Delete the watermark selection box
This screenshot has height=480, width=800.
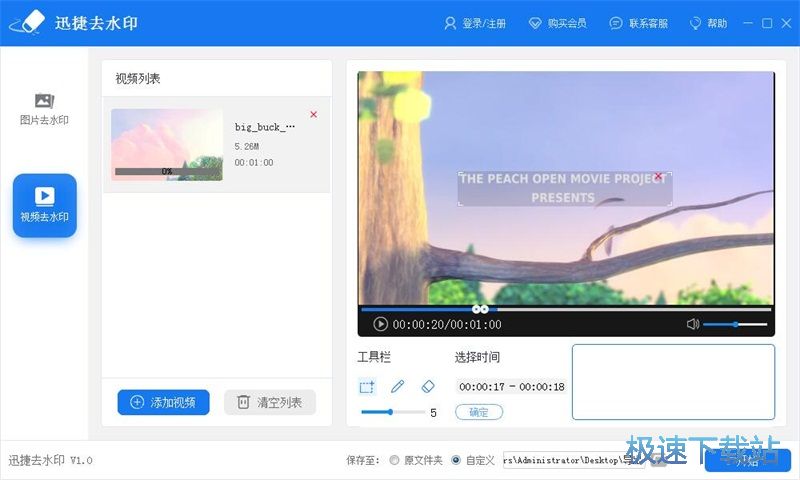tap(659, 176)
